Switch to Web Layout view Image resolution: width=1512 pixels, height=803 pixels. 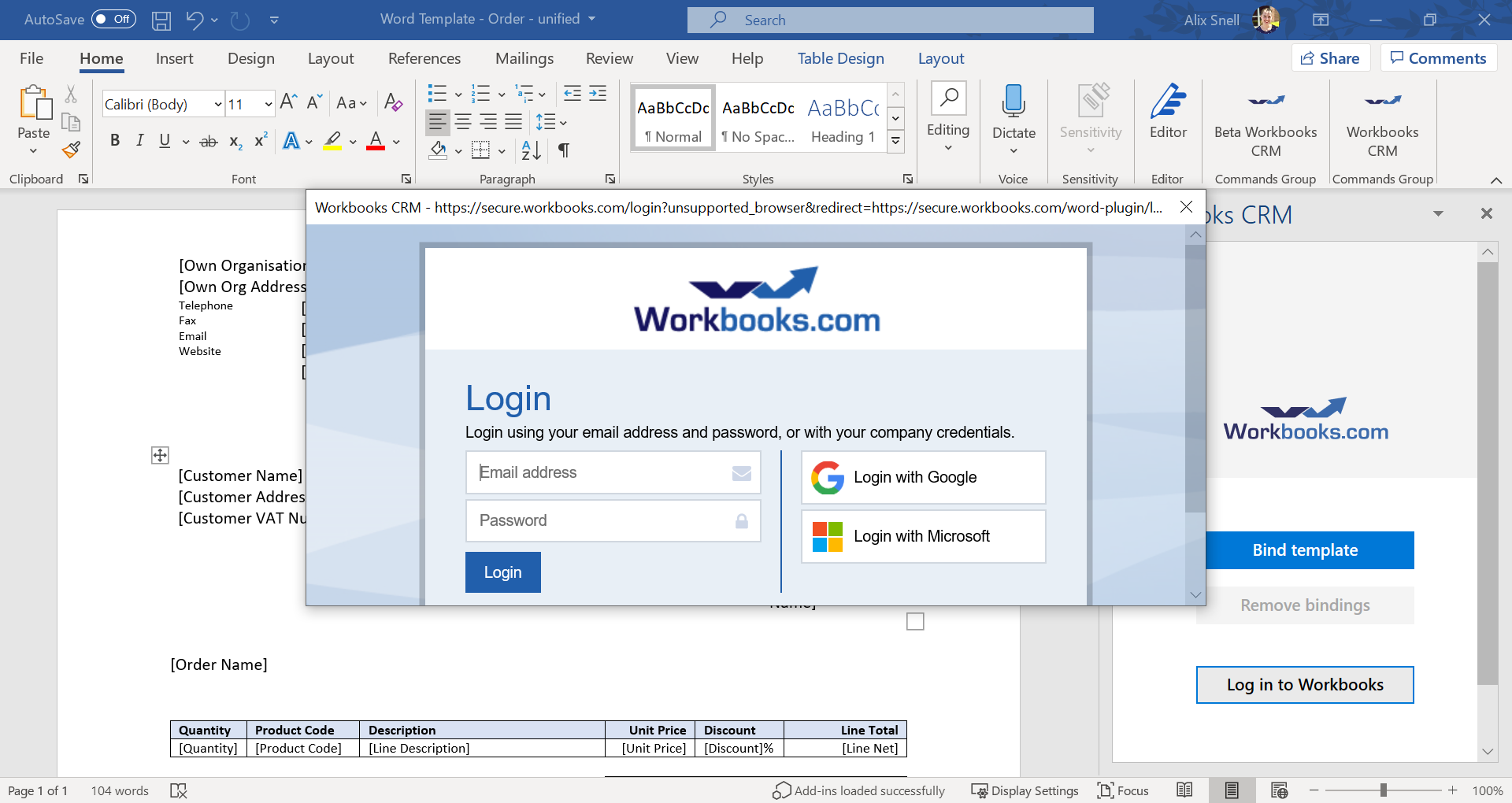tap(1279, 790)
